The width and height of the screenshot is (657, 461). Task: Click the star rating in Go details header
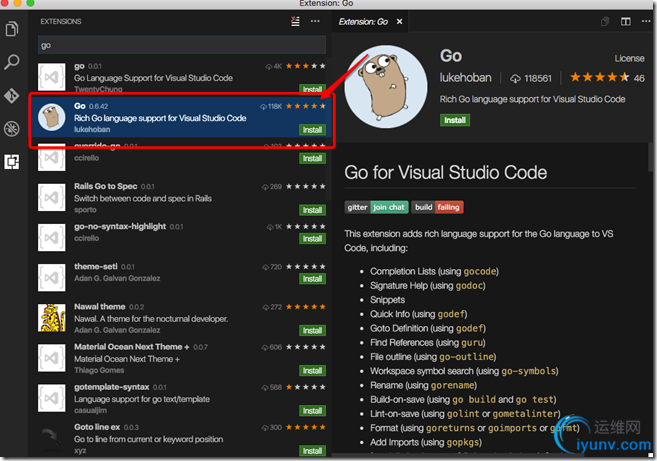point(600,78)
